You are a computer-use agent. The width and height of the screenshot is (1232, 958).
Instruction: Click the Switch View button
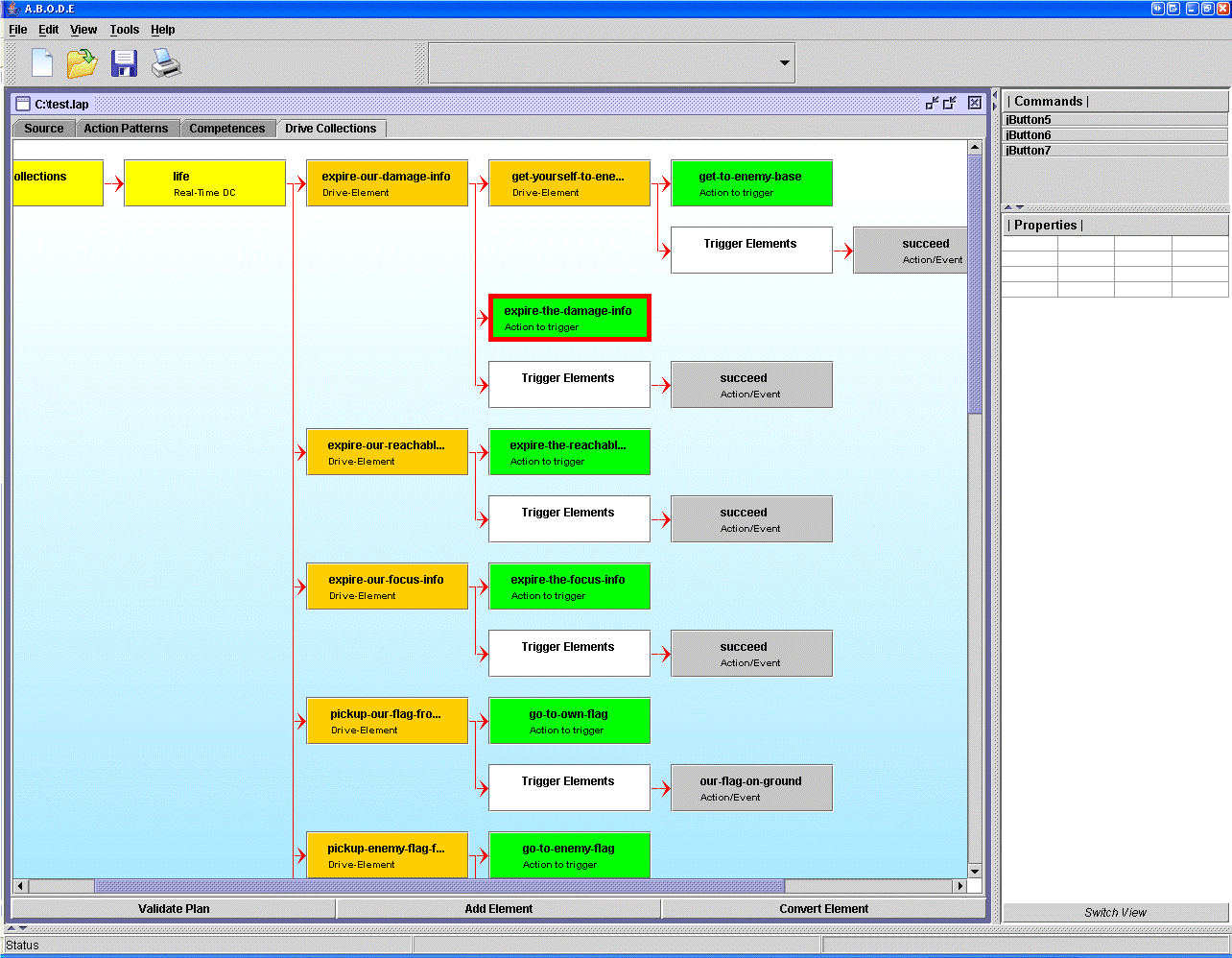[x=1115, y=912]
